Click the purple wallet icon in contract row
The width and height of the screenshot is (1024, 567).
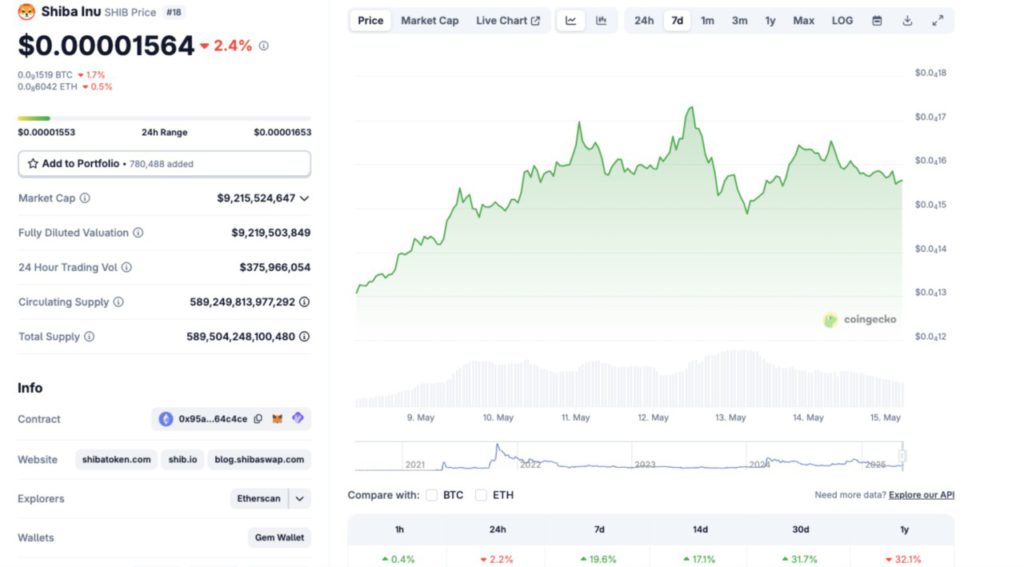click(x=298, y=418)
